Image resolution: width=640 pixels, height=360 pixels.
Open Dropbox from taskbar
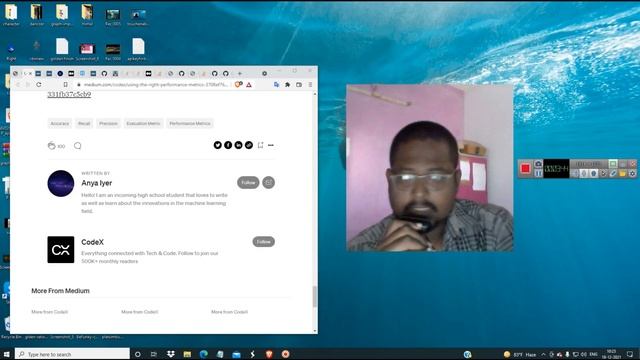(x=171, y=354)
